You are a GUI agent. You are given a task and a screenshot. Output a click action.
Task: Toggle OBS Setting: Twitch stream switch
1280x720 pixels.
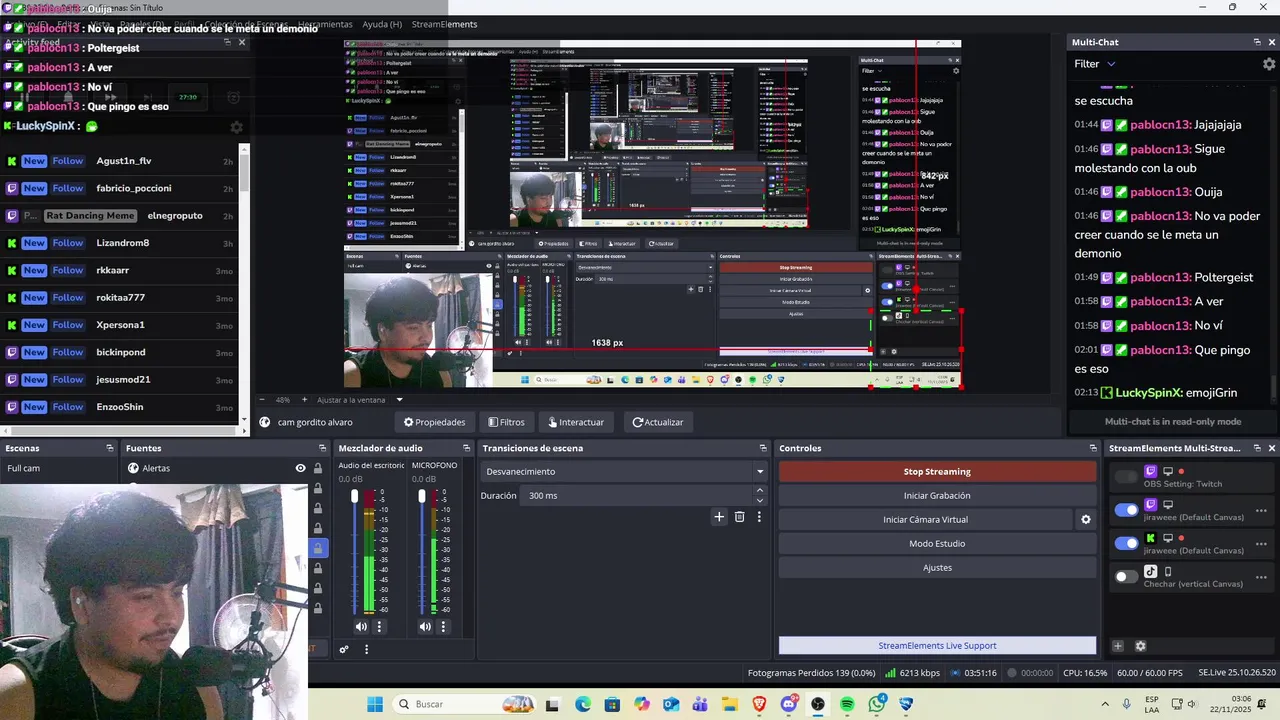tap(1126, 477)
